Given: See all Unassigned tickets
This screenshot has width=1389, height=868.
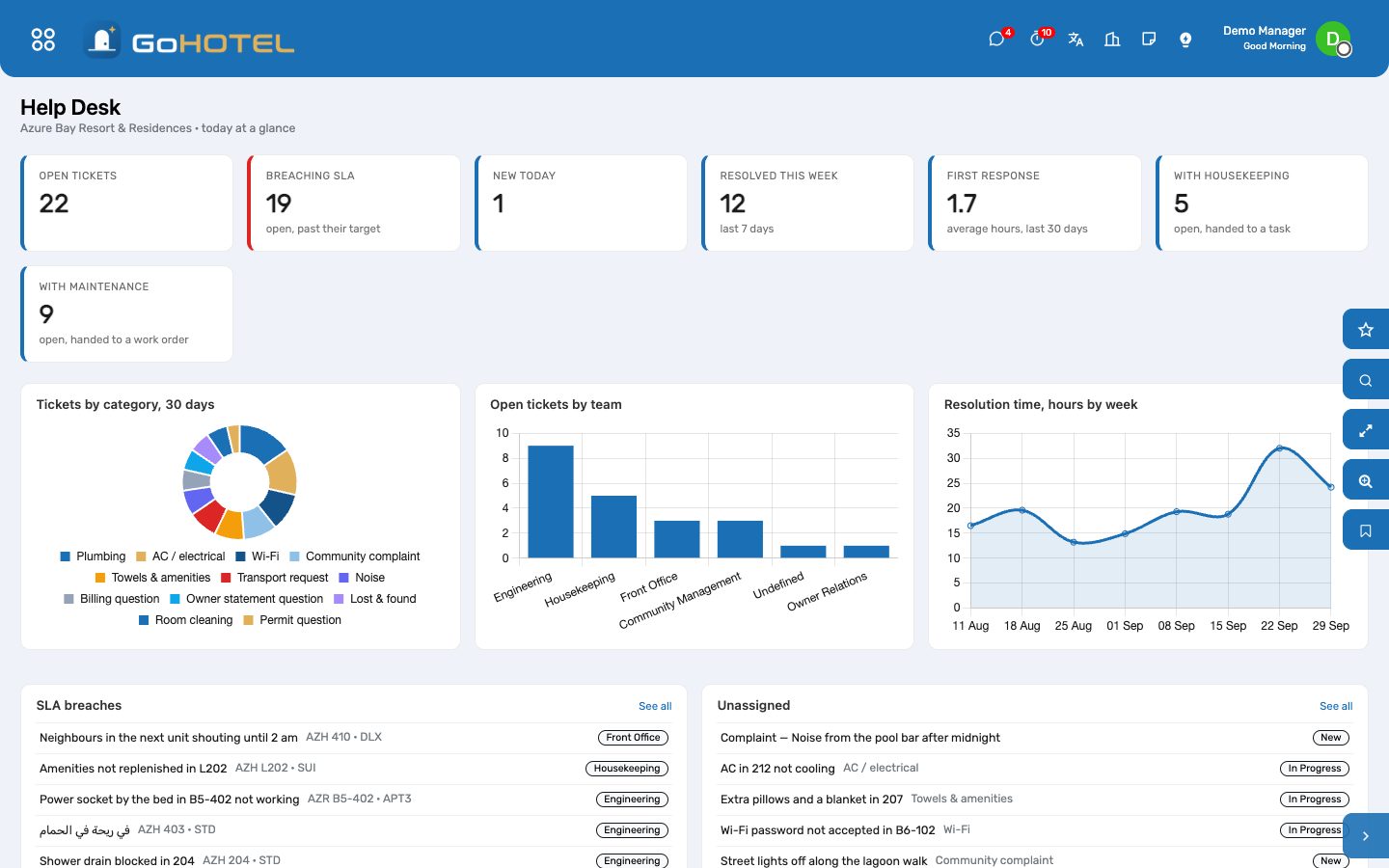Looking at the screenshot, I should point(1336,706).
